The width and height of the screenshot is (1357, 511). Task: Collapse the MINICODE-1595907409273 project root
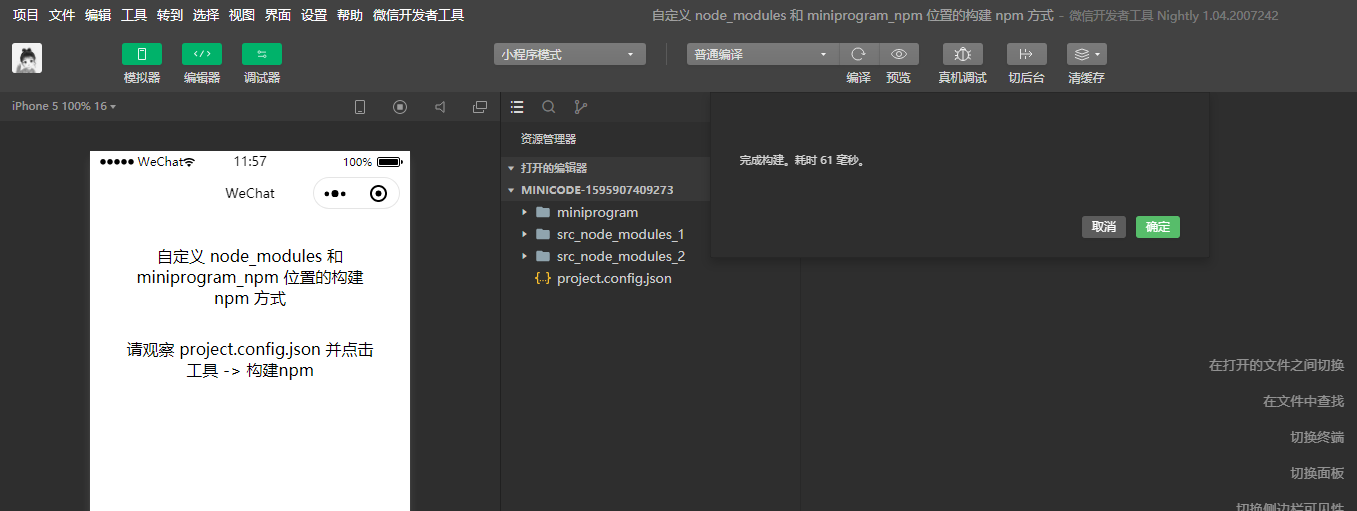point(605,190)
